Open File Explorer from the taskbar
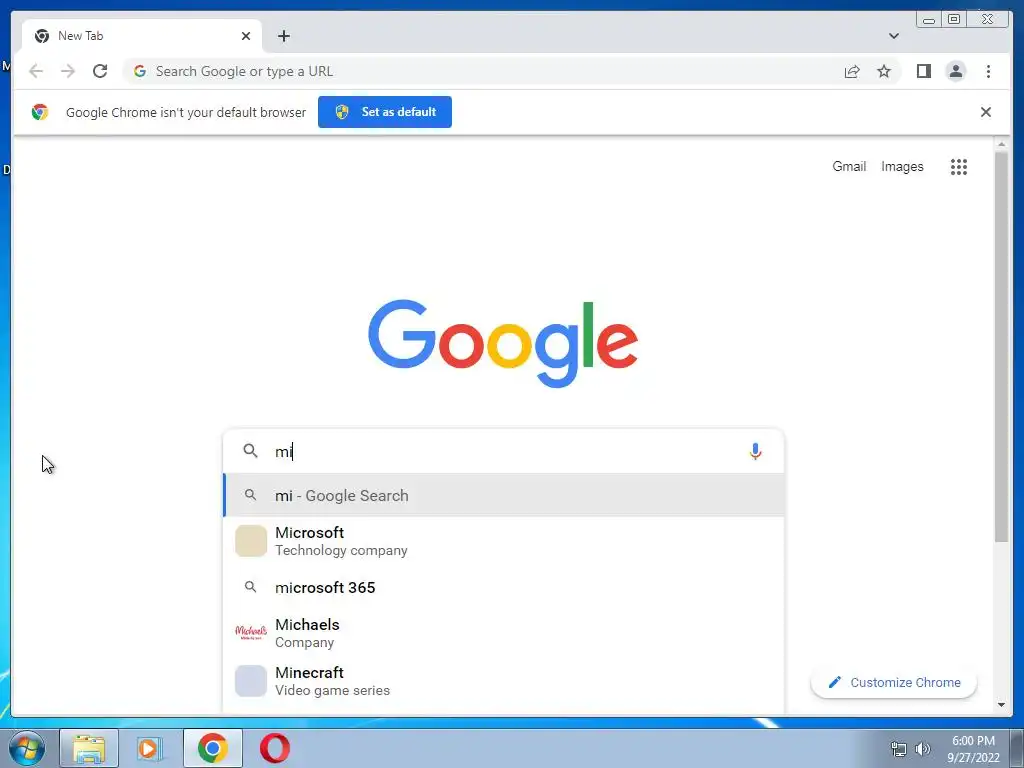The image size is (1024, 768). [89, 748]
